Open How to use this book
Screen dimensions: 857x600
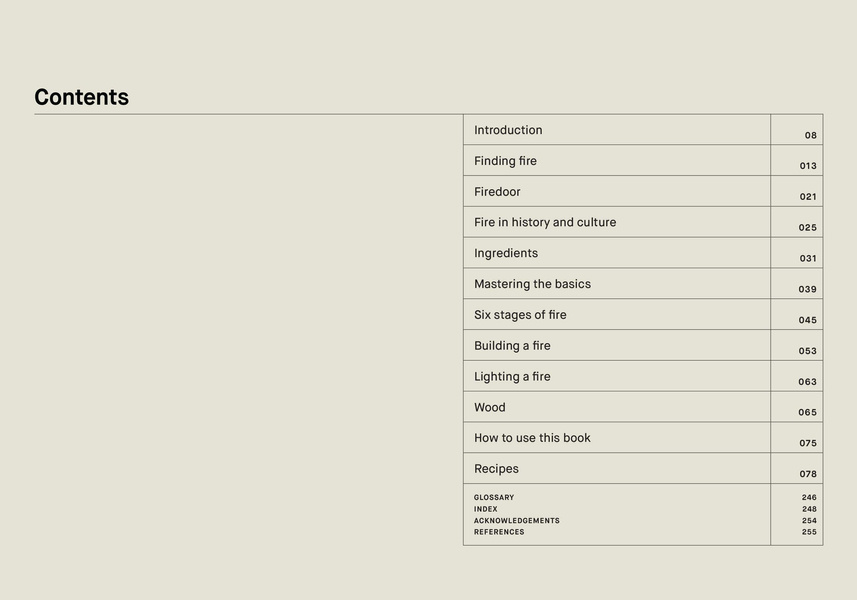(532, 438)
